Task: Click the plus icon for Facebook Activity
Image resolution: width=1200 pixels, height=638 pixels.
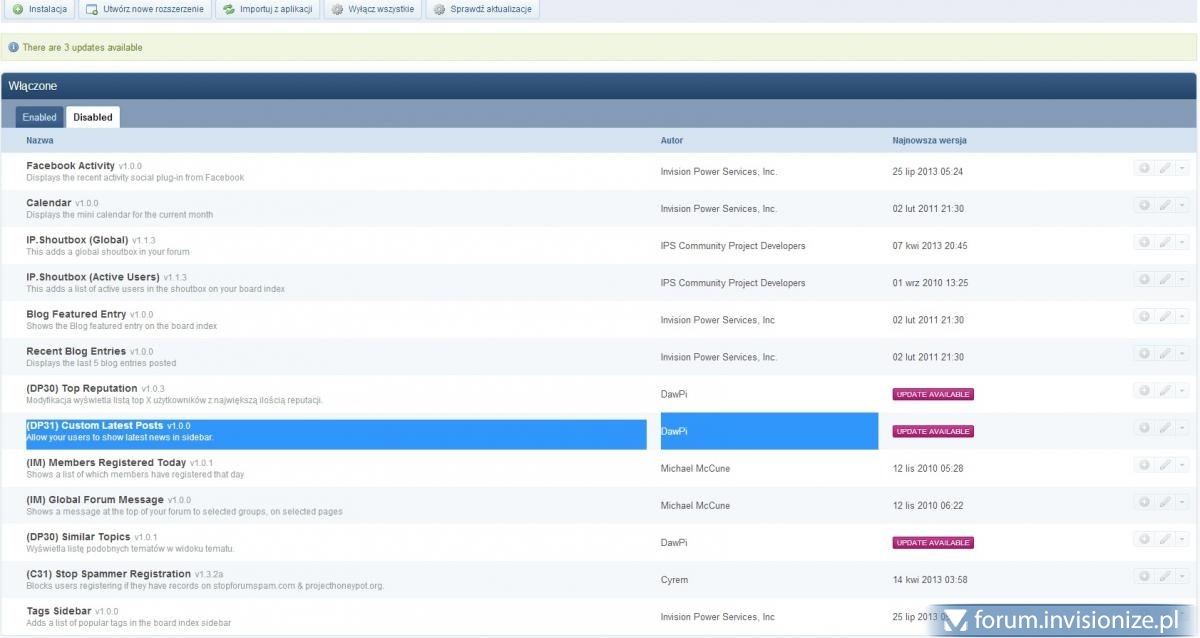Action: pos(1144,168)
